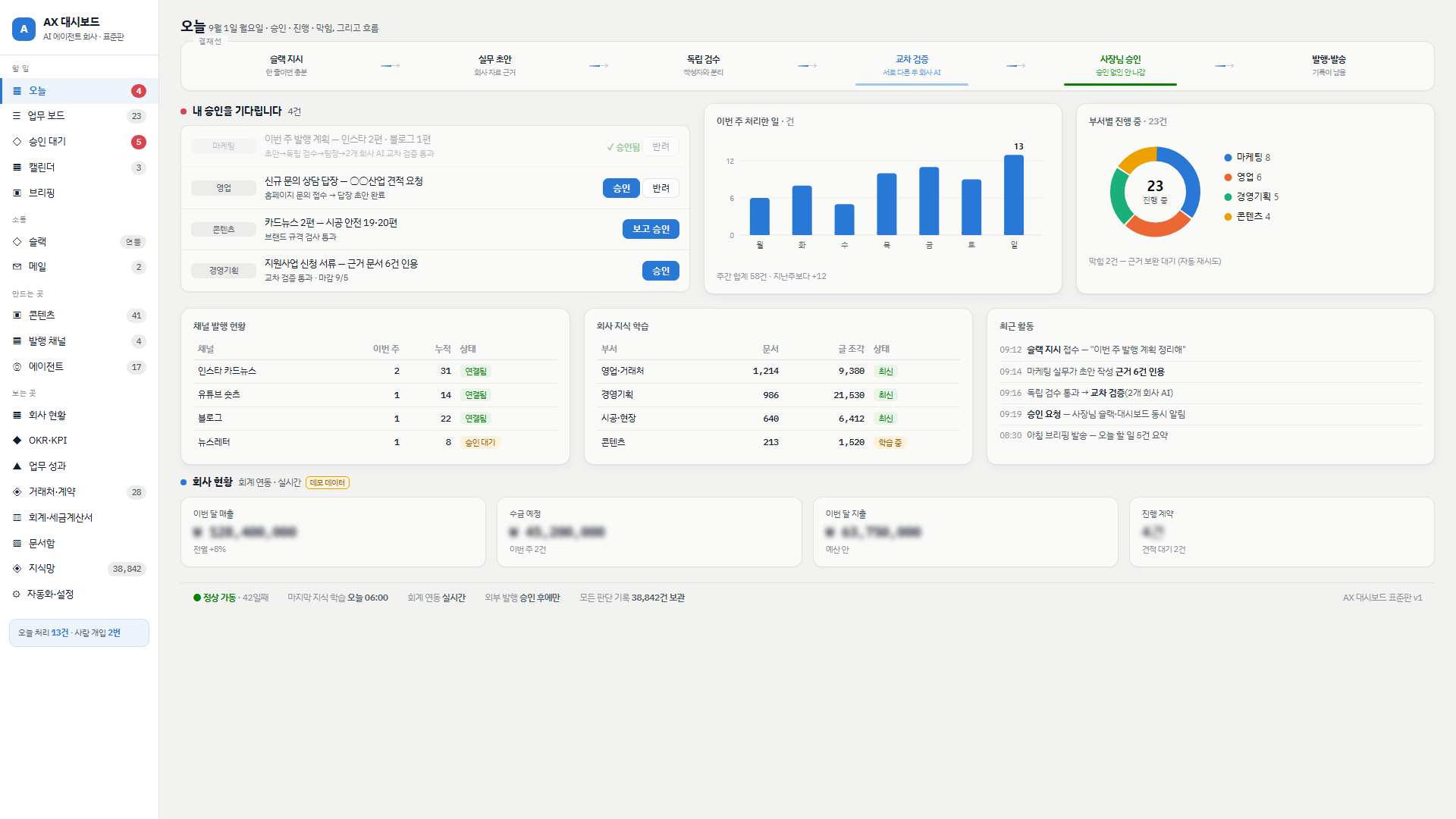
Task: Click 보고 승인 for 카드뉴스 2편
Action: click(x=651, y=229)
